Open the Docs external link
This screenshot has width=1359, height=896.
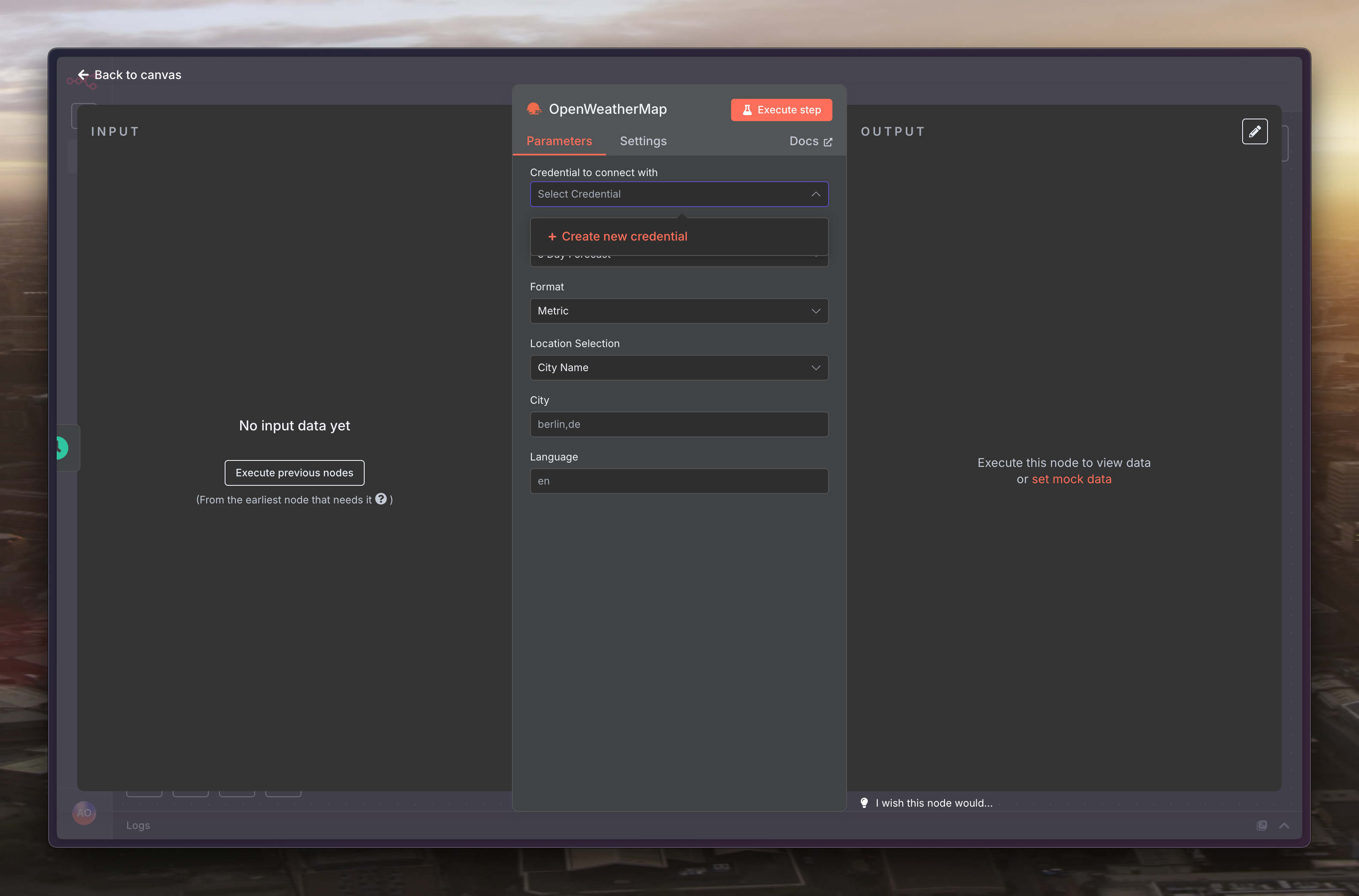point(810,141)
